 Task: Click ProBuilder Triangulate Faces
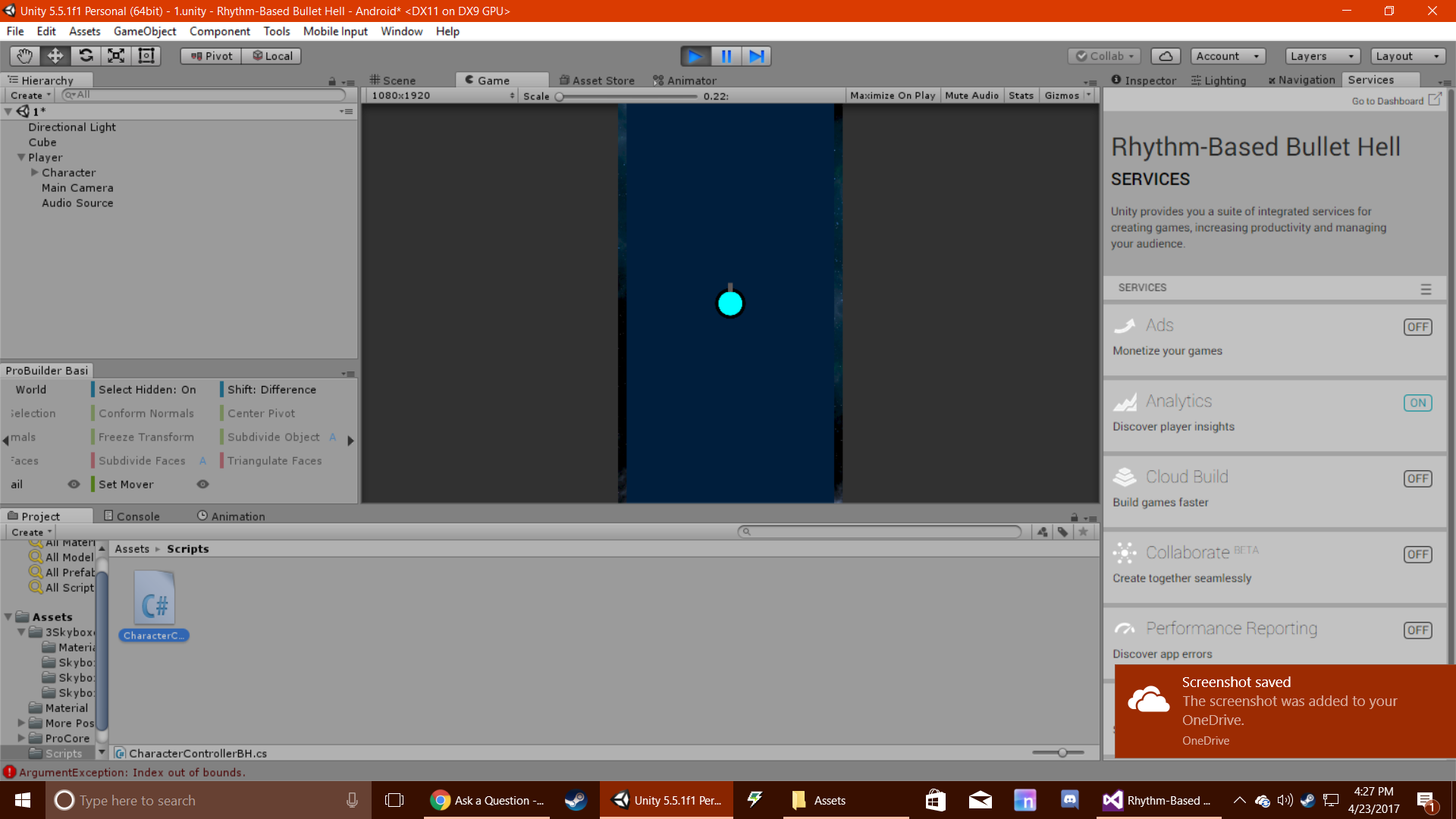pos(275,460)
